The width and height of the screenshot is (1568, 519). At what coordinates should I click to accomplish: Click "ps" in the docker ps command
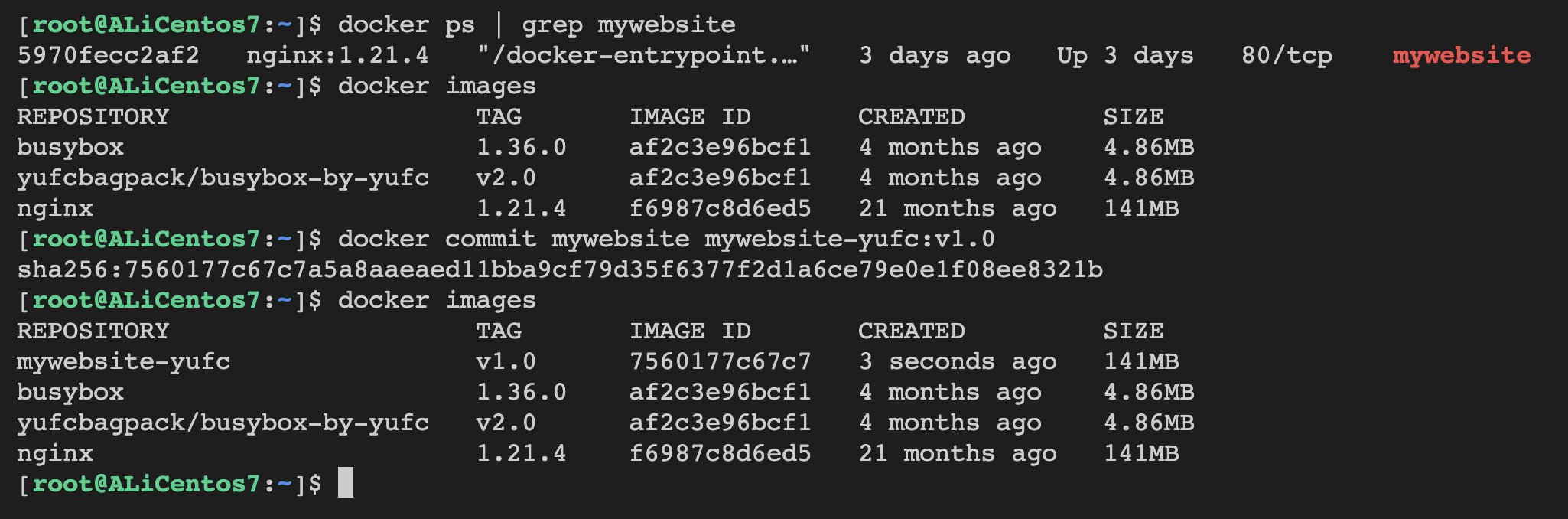pyautogui.click(x=460, y=24)
